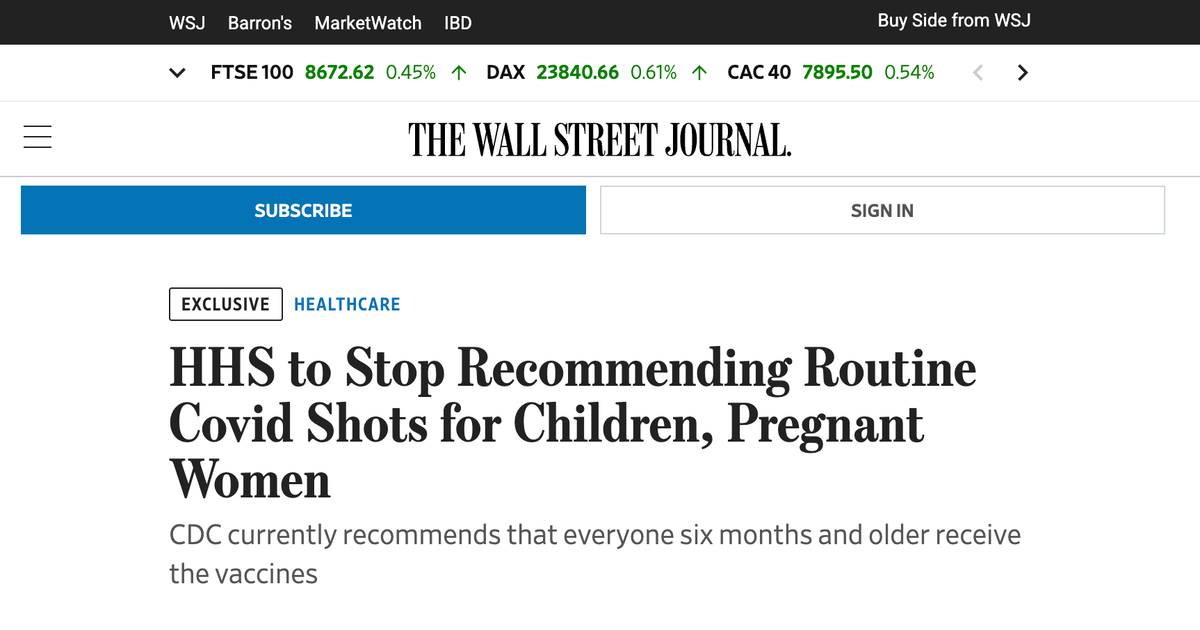Click the EXCLUSIVE label badge
The image size is (1200, 630).
225,304
